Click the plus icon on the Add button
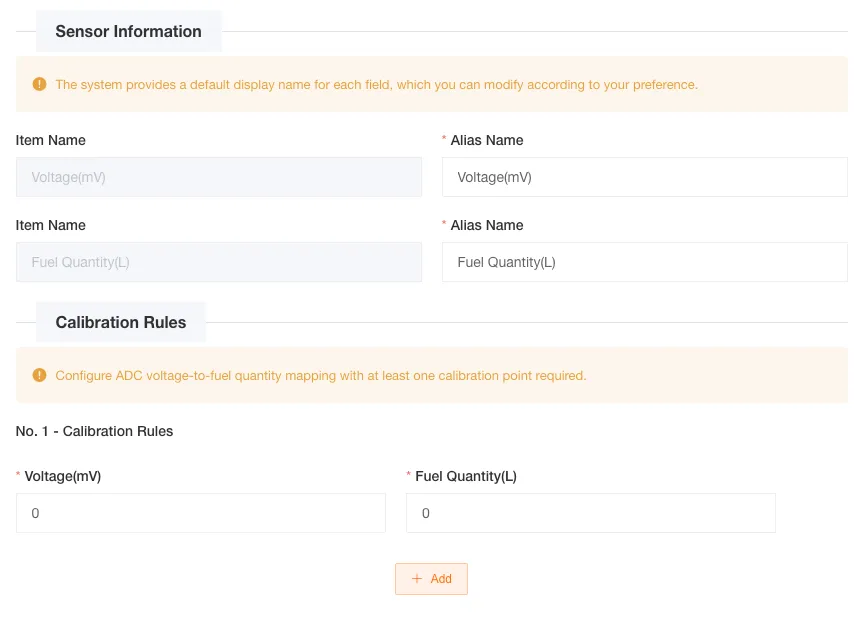This screenshot has width=855, height=622. pos(417,579)
